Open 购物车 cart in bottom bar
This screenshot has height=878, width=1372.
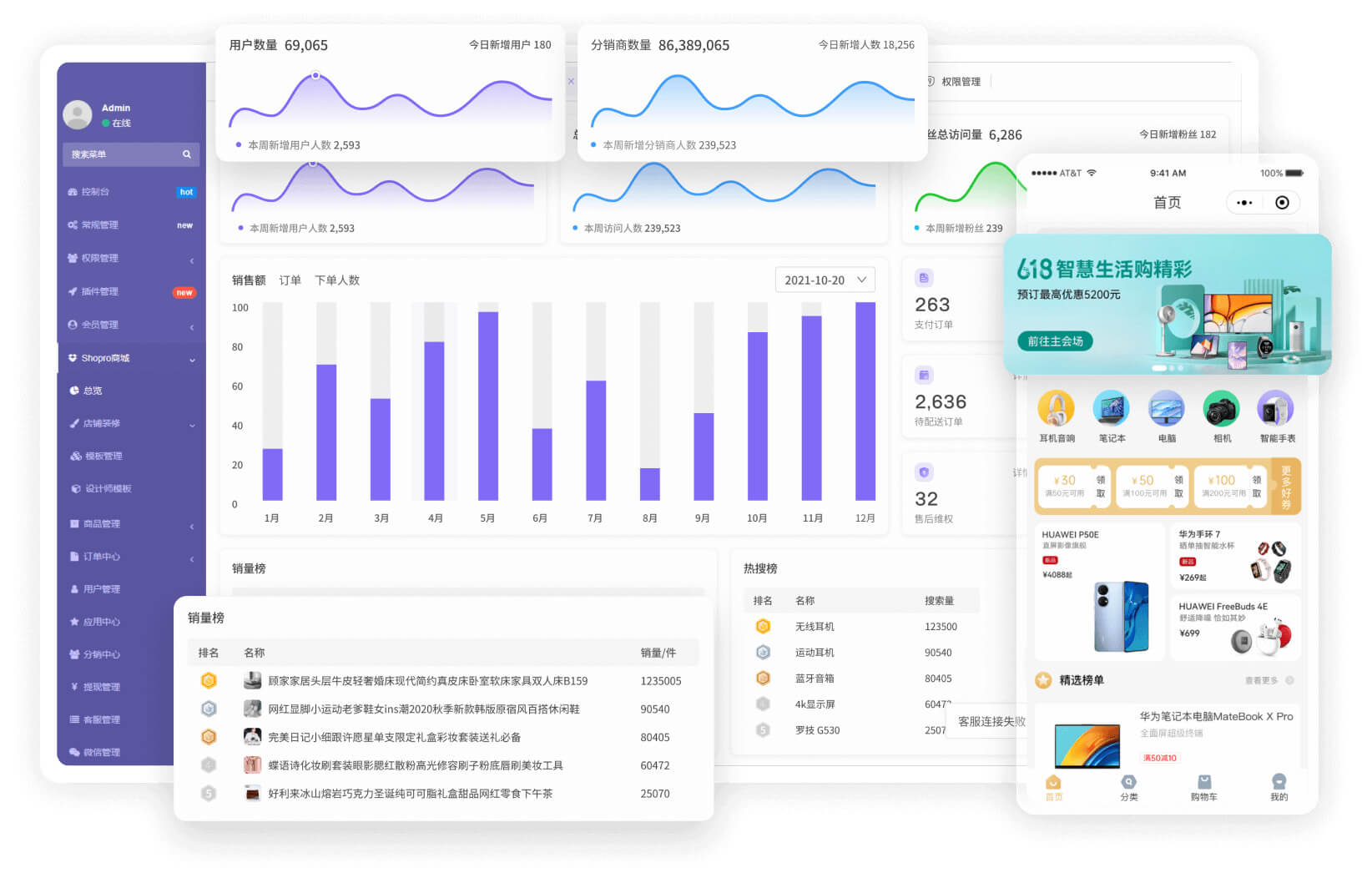click(1203, 786)
